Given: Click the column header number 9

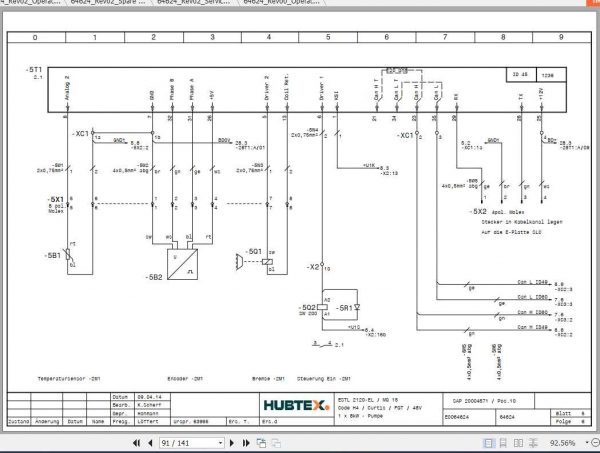Looking at the screenshot, I should click(x=561, y=37).
